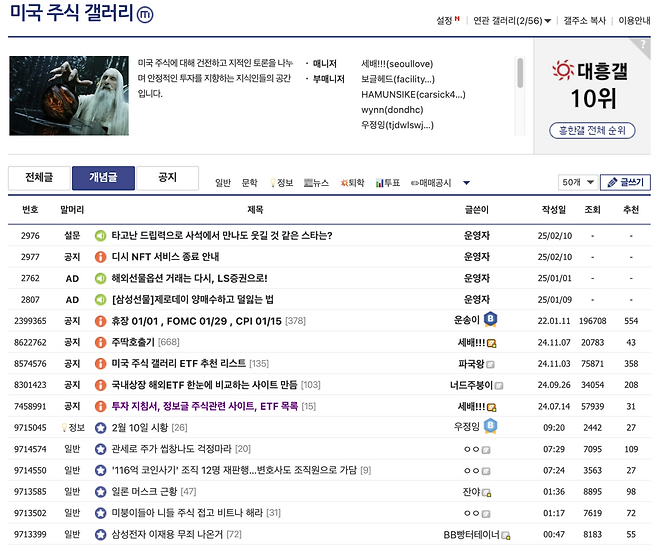Open post 미붕이들아 니들 주식 접고 비트나 해라
This screenshot has width=658, height=545.
click(187, 513)
